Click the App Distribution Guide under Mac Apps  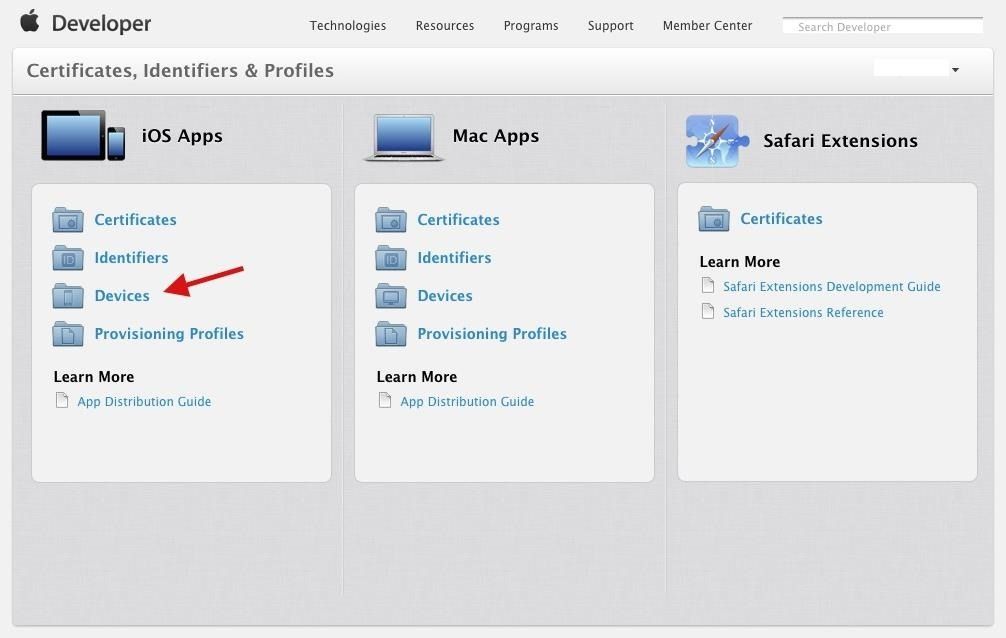tap(466, 401)
